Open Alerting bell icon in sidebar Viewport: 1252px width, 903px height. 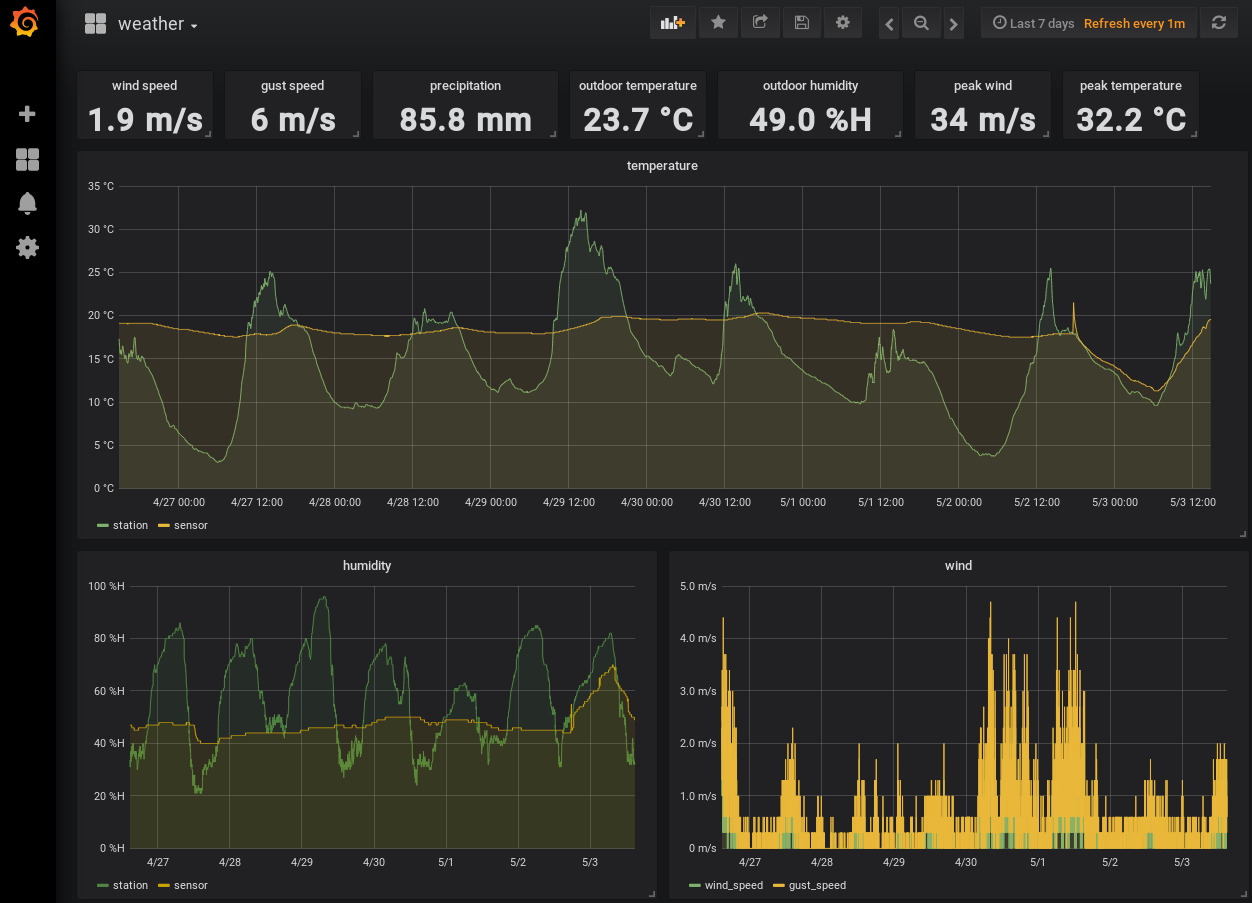click(28, 203)
